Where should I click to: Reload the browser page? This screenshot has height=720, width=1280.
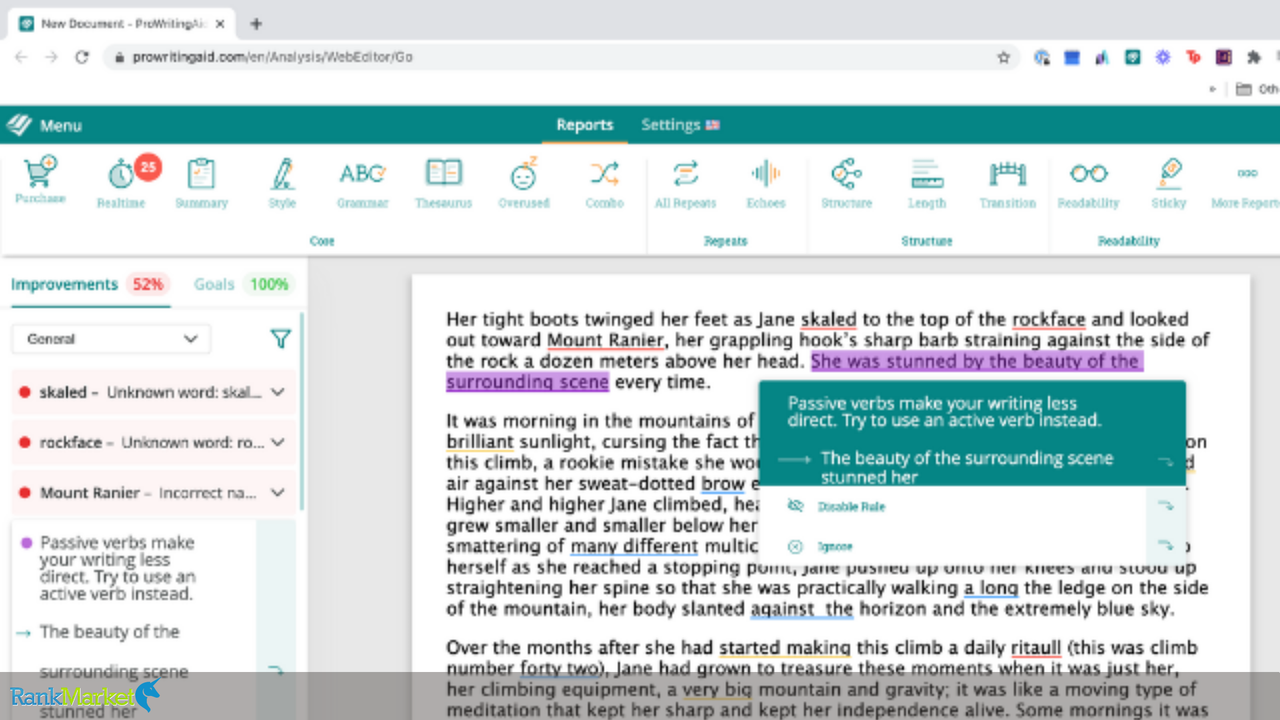(82, 57)
